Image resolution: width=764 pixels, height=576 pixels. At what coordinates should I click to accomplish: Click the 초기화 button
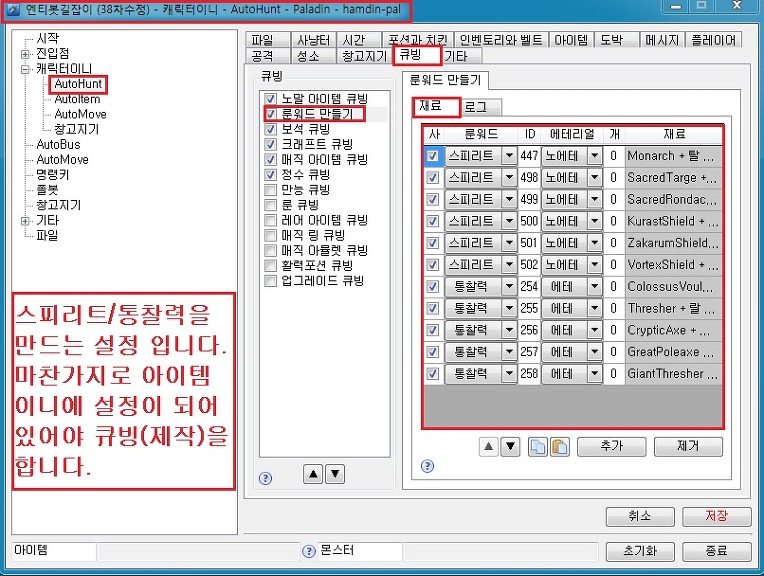tap(640, 551)
